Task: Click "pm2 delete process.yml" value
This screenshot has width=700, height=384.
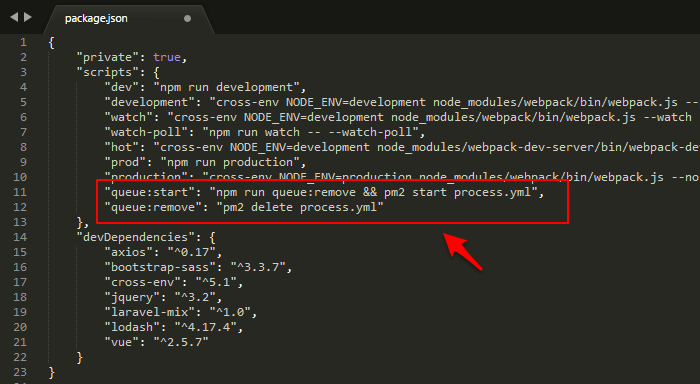Action: (x=300, y=207)
